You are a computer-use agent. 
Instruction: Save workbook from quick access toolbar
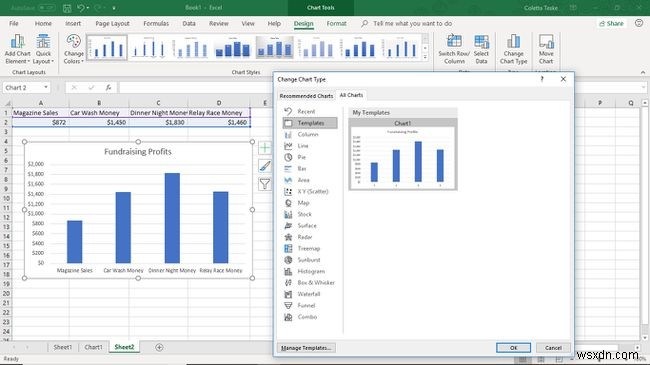[67, 8]
